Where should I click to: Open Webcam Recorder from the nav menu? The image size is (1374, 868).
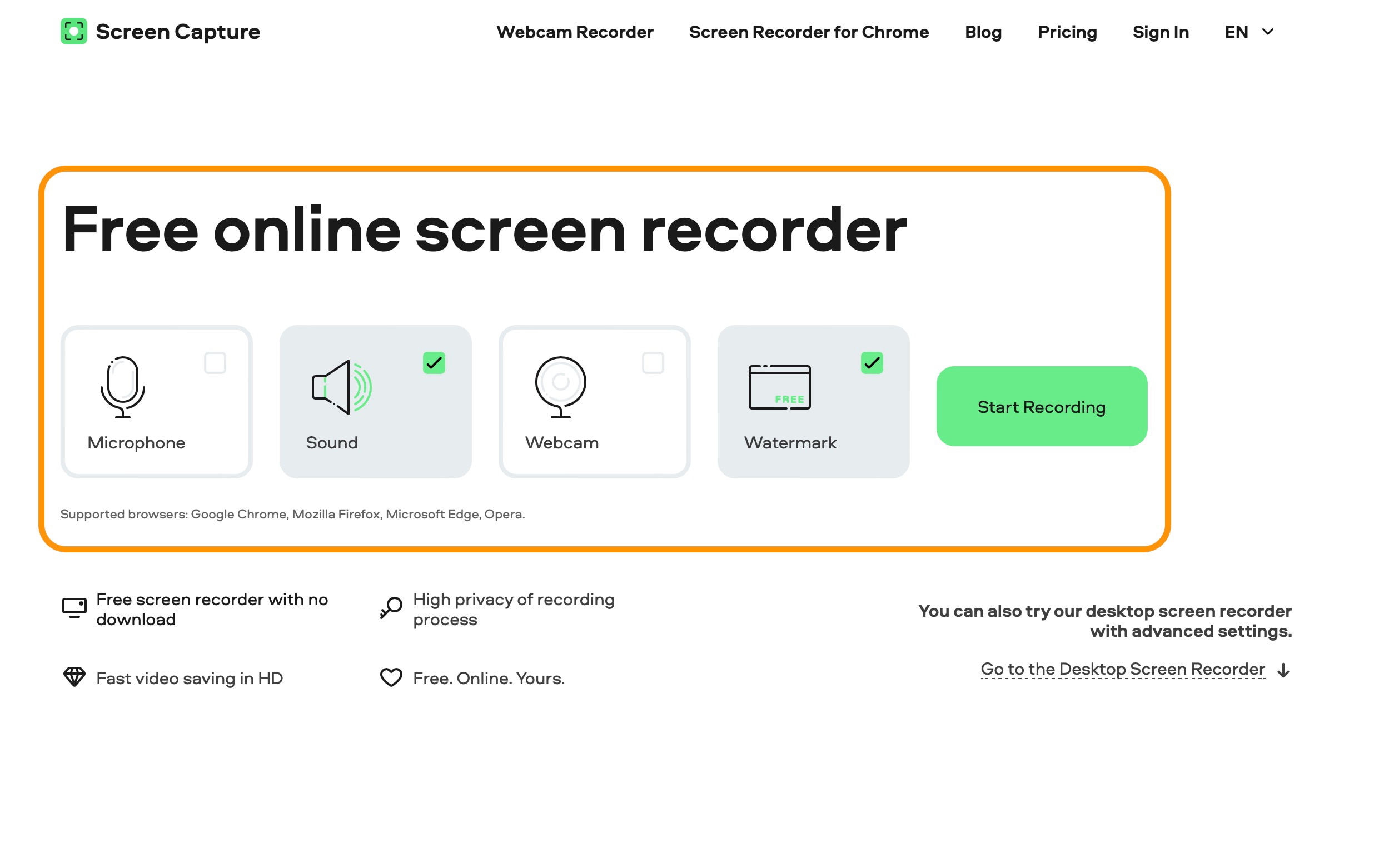[x=575, y=32]
